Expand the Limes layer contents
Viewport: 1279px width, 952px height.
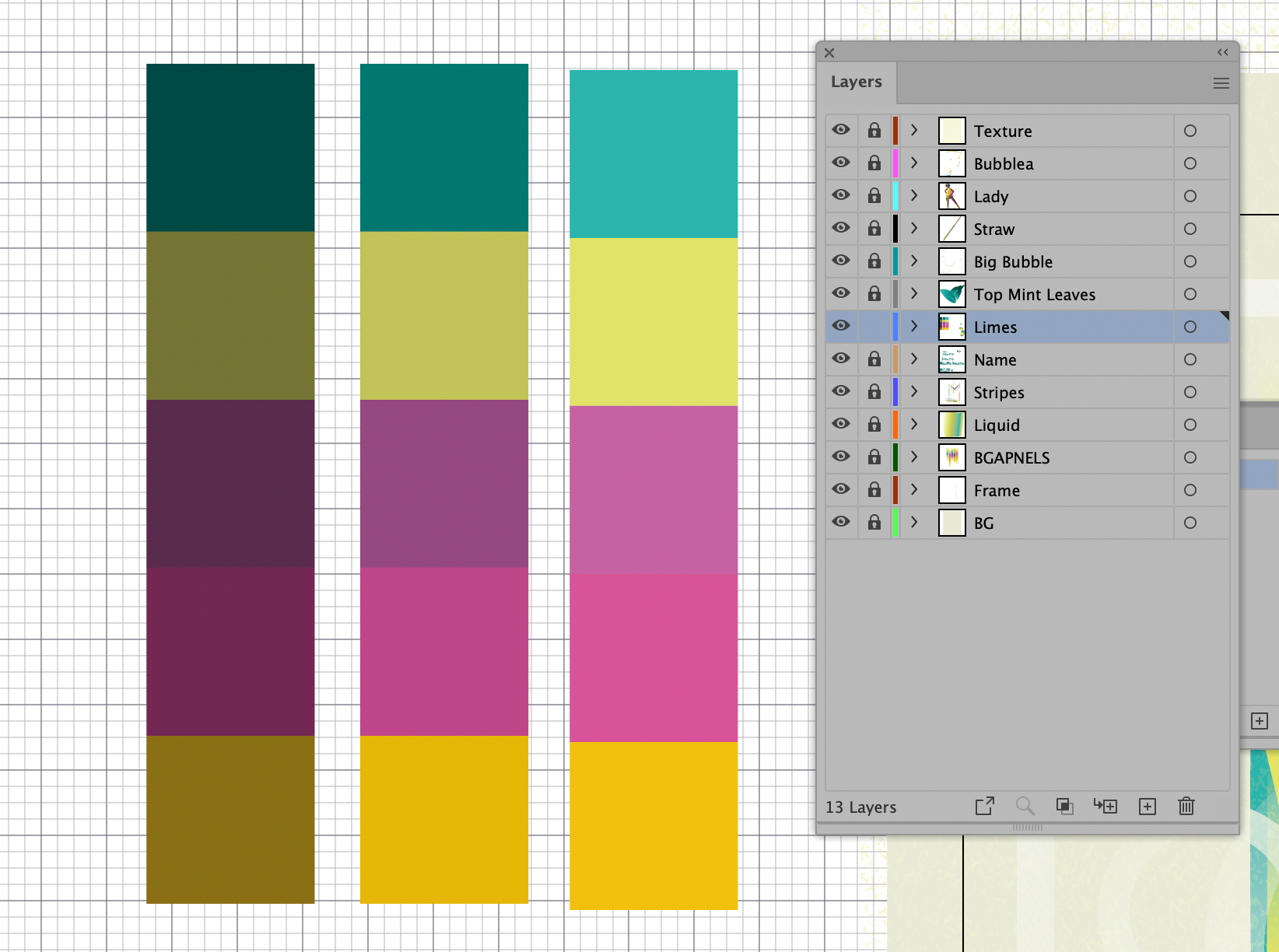tap(915, 327)
